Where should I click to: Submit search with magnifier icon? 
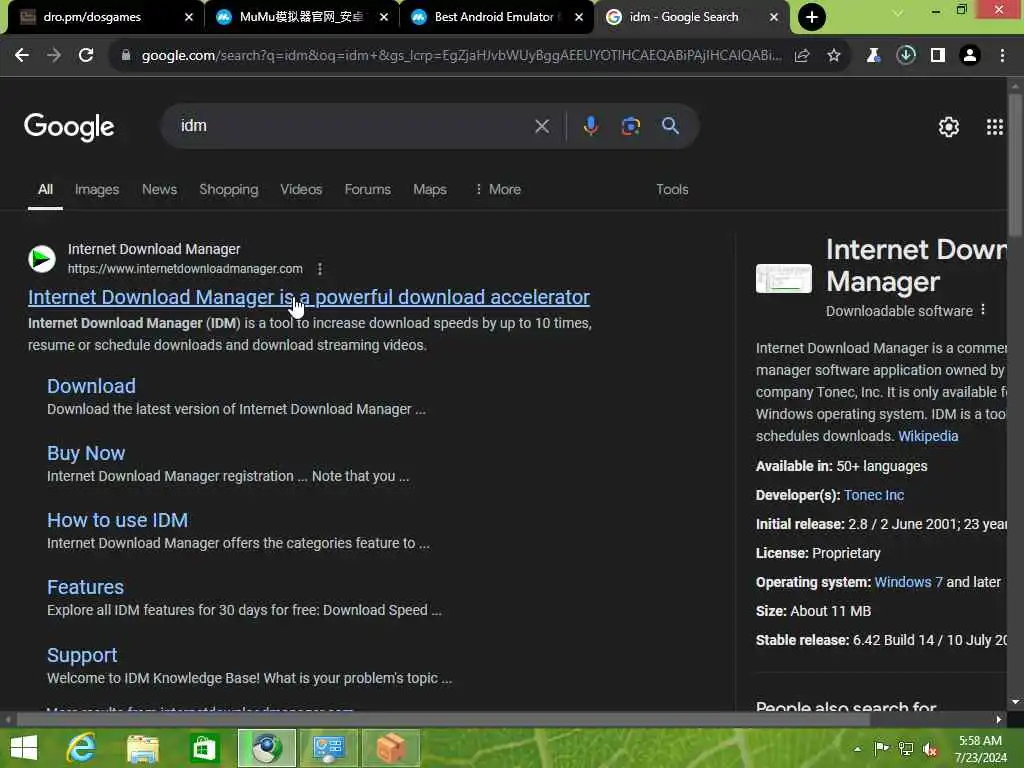(x=670, y=126)
